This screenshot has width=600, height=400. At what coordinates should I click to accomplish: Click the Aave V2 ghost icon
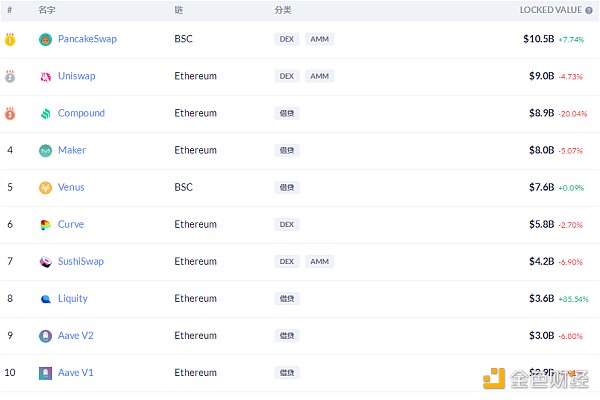click(x=45, y=336)
